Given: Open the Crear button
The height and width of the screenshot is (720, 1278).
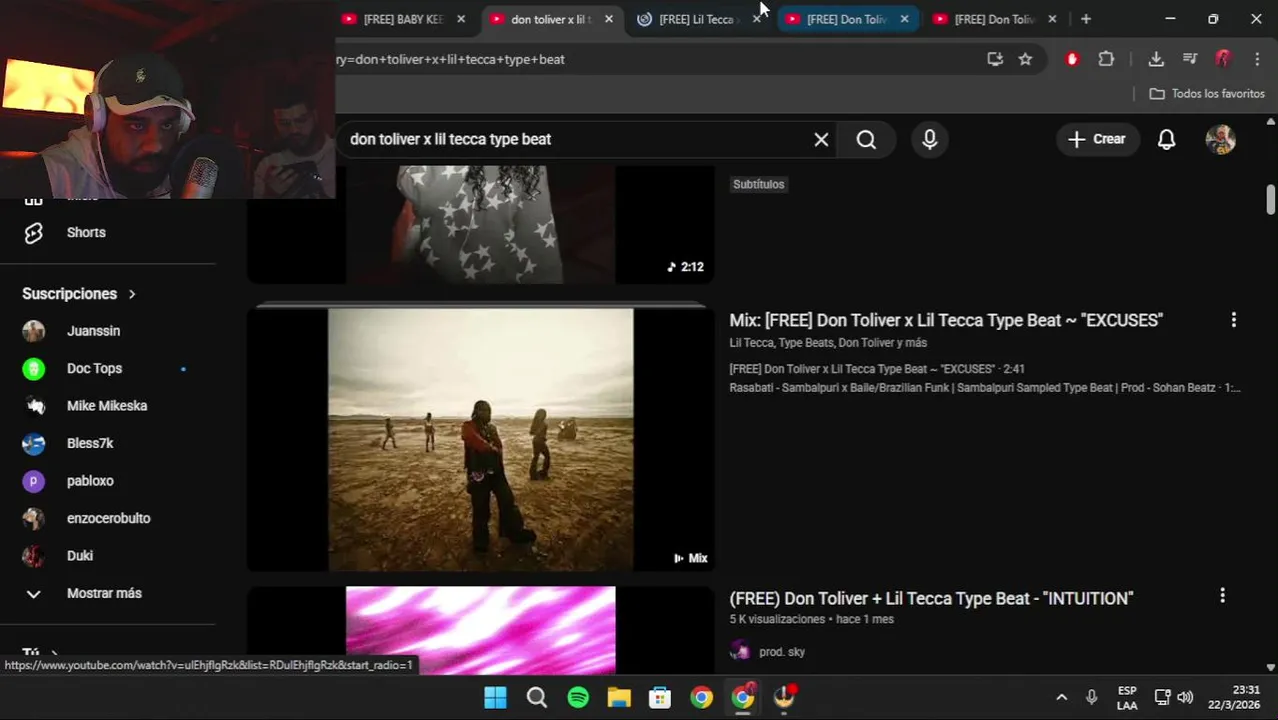Looking at the screenshot, I should pos(1097,139).
